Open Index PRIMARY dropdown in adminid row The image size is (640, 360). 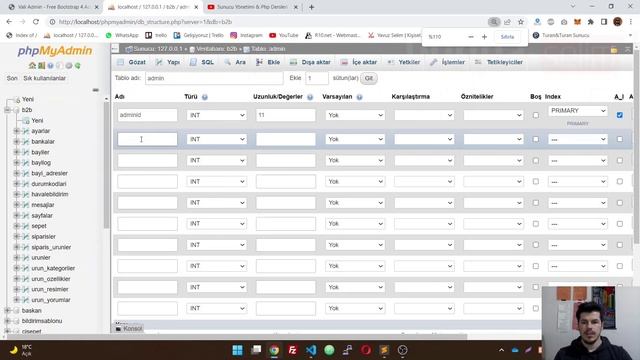578,111
